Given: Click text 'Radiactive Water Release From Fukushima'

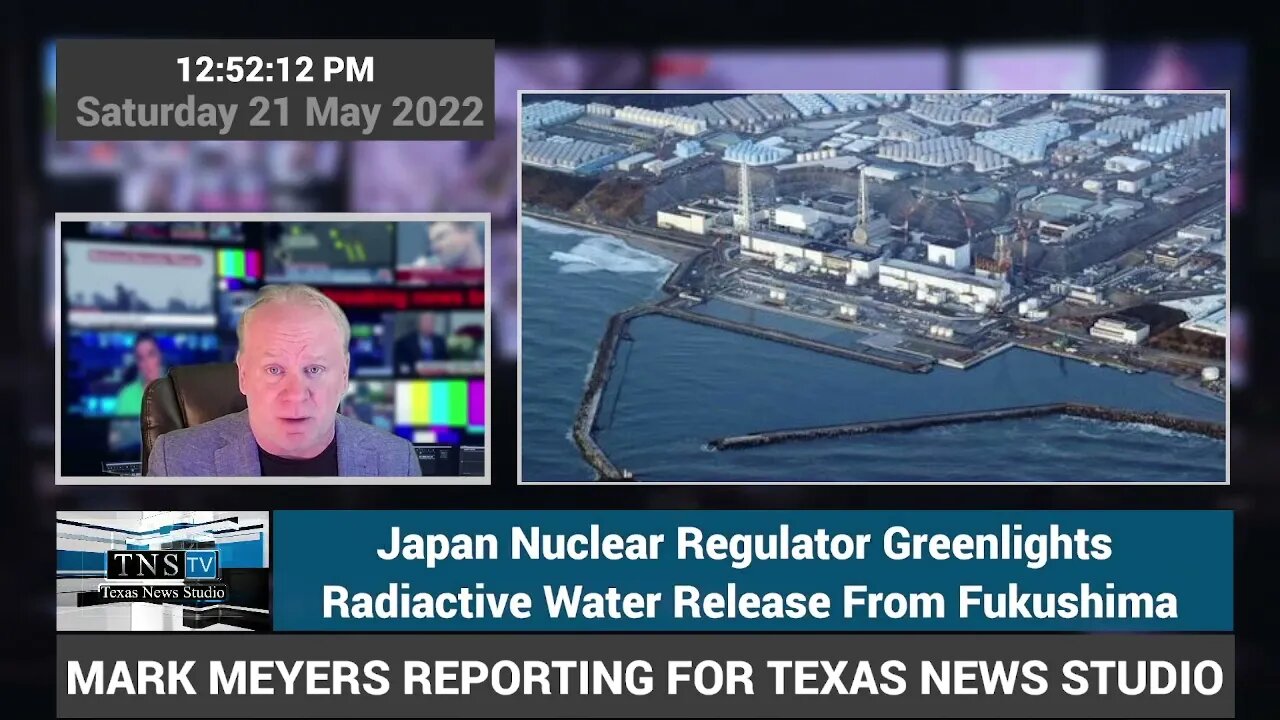Looking at the screenshot, I should [x=749, y=602].
